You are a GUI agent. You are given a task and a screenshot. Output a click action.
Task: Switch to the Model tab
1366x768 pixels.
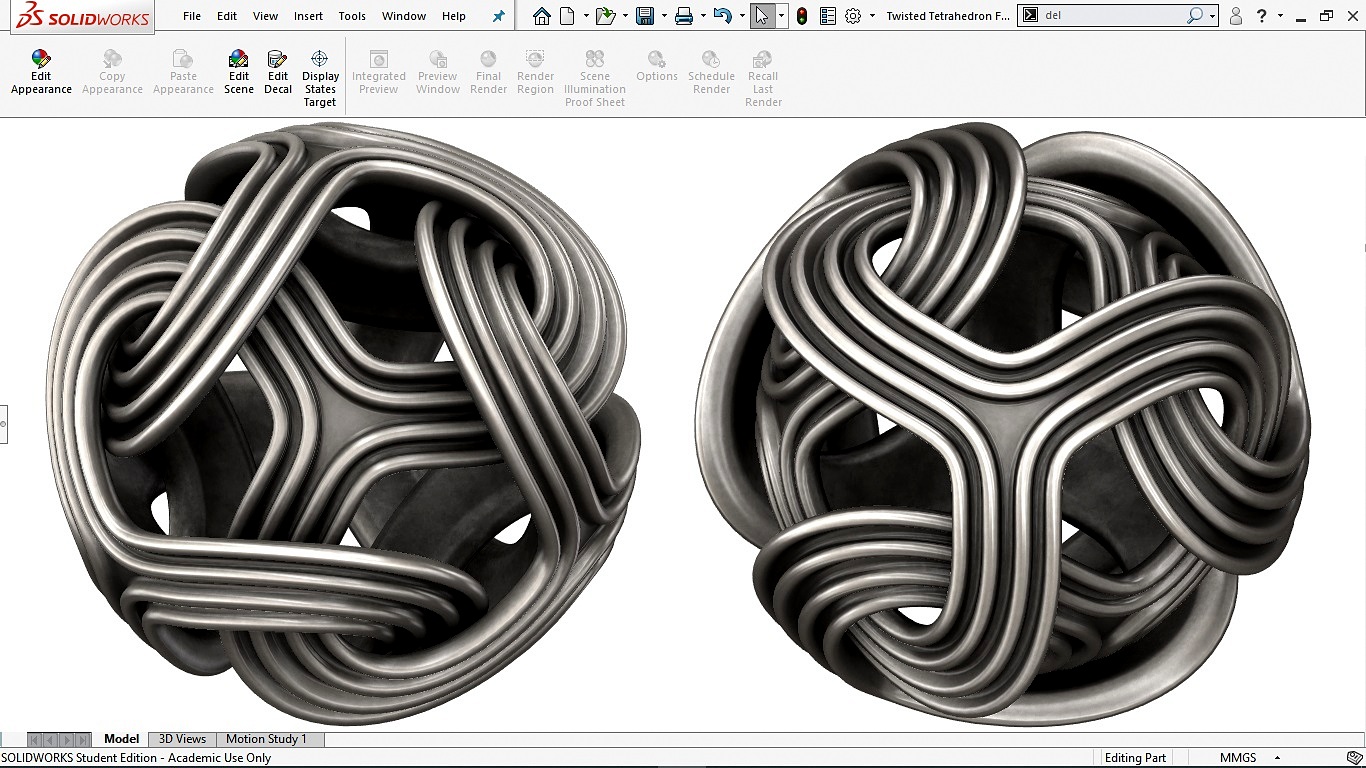tap(121, 739)
